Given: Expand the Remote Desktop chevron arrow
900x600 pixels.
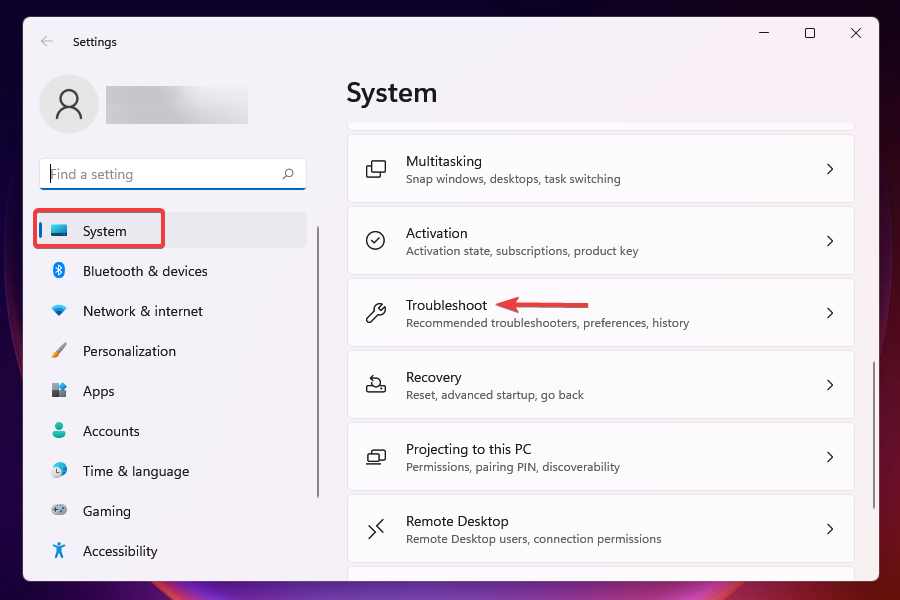Looking at the screenshot, I should (830, 529).
